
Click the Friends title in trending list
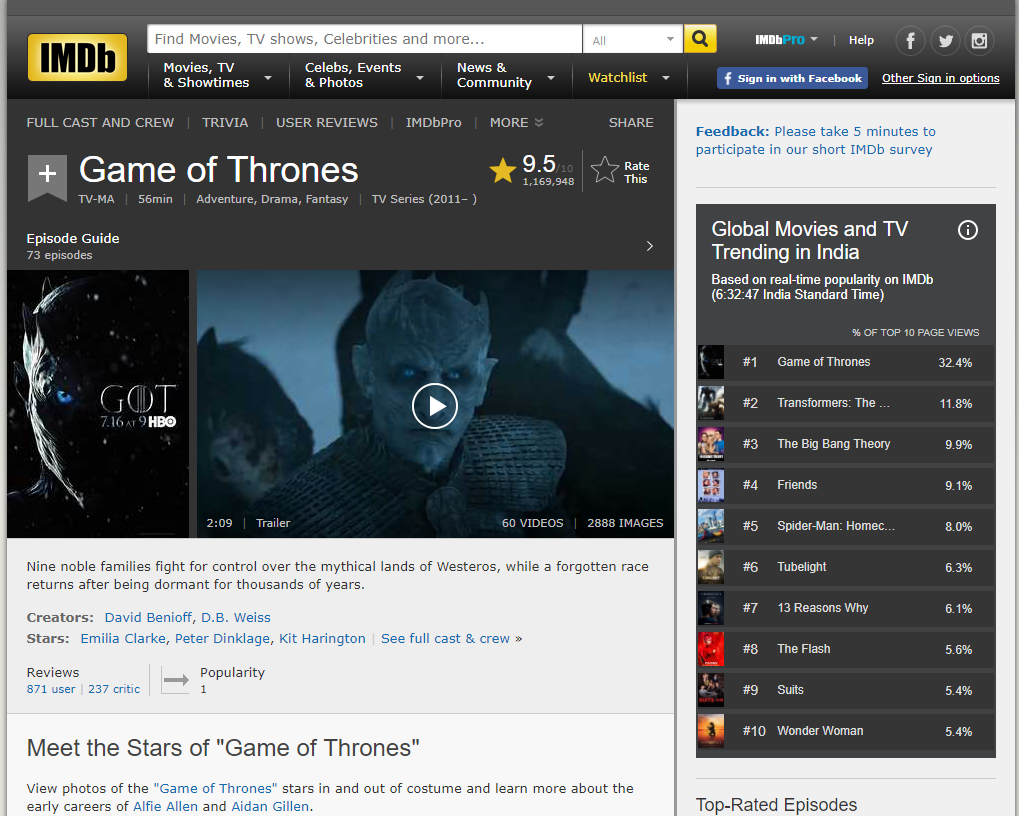[797, 485]
